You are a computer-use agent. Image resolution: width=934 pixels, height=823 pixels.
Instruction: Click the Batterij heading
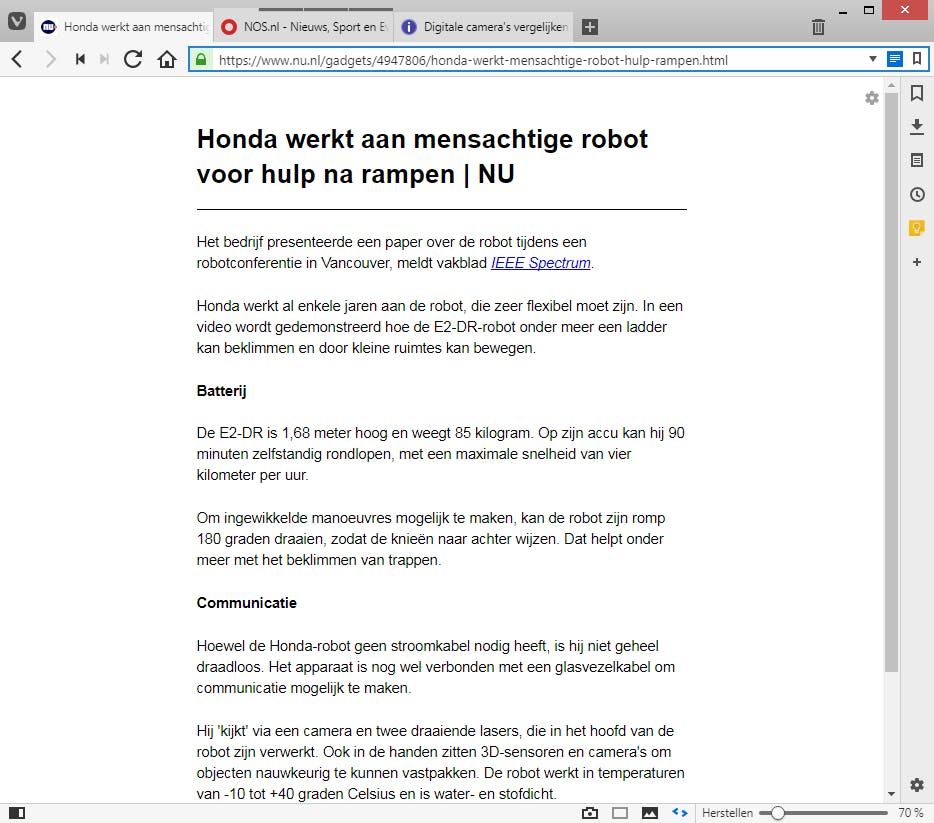(x=221, y=391)
